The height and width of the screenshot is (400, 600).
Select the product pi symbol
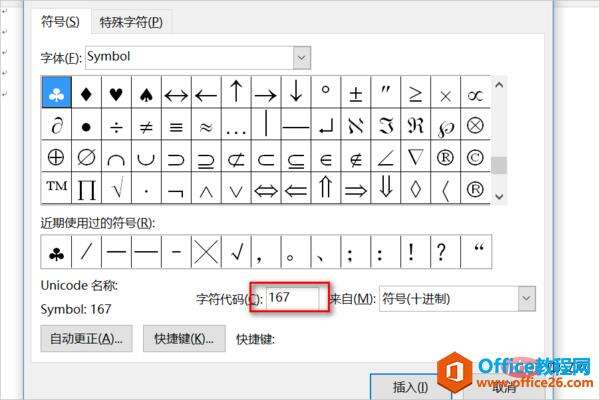tap(86, 188)
